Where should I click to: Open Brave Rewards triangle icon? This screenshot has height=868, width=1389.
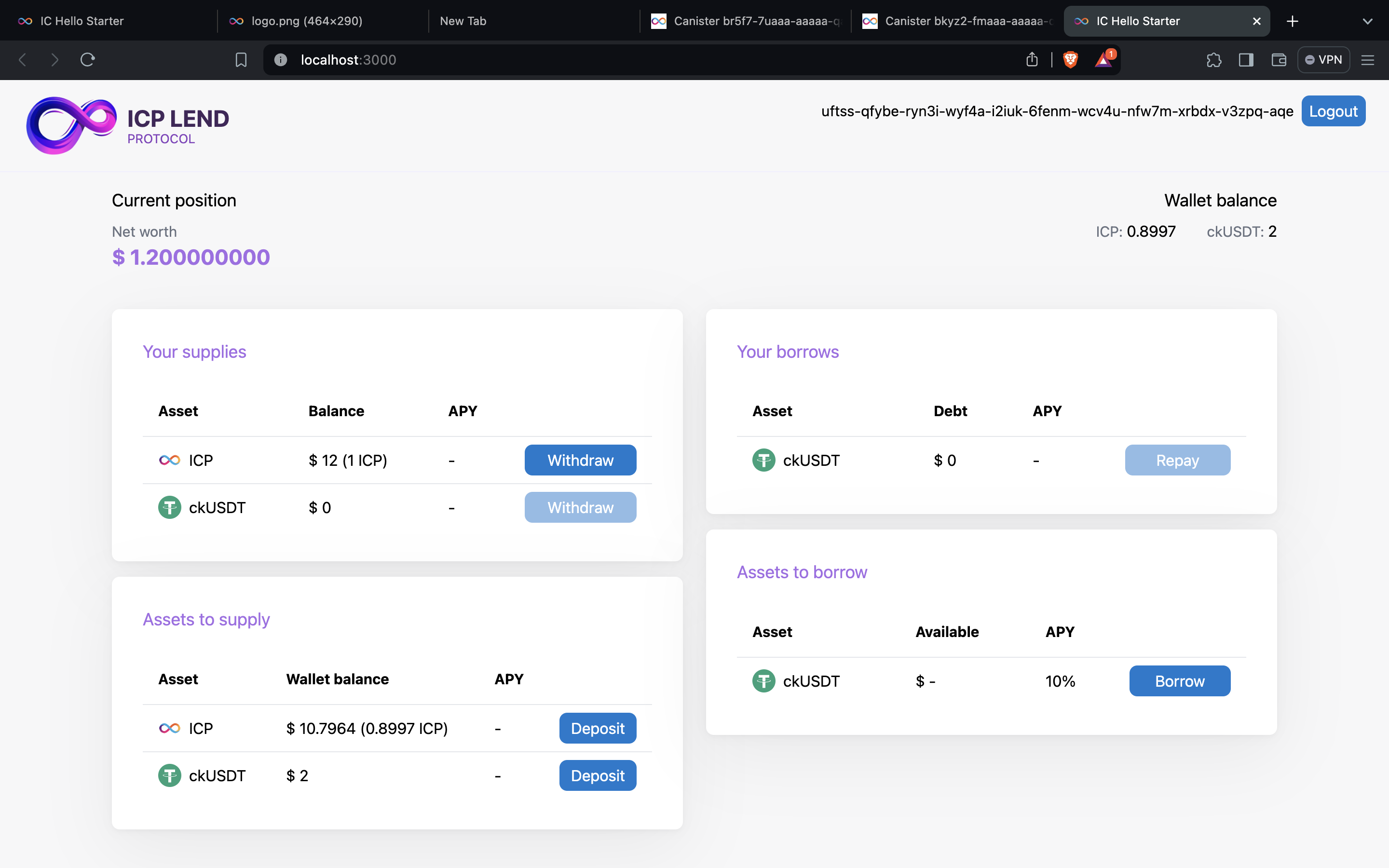(x=1103, y=60)
